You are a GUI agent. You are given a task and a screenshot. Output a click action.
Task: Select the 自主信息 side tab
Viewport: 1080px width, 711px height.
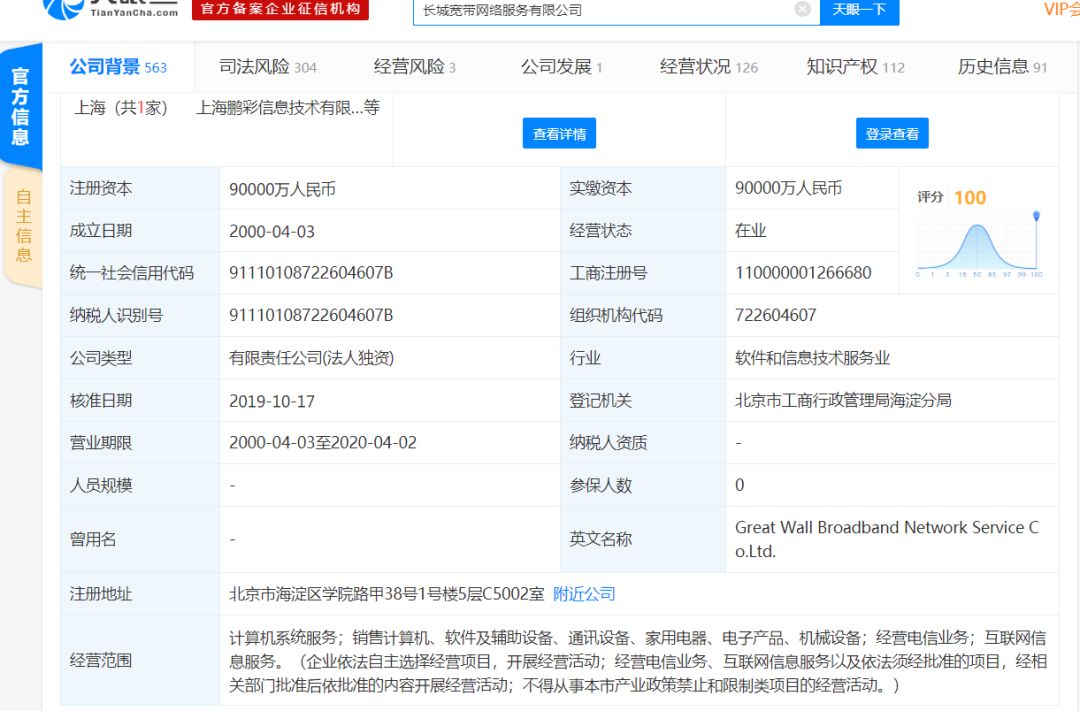coord(23,226)
